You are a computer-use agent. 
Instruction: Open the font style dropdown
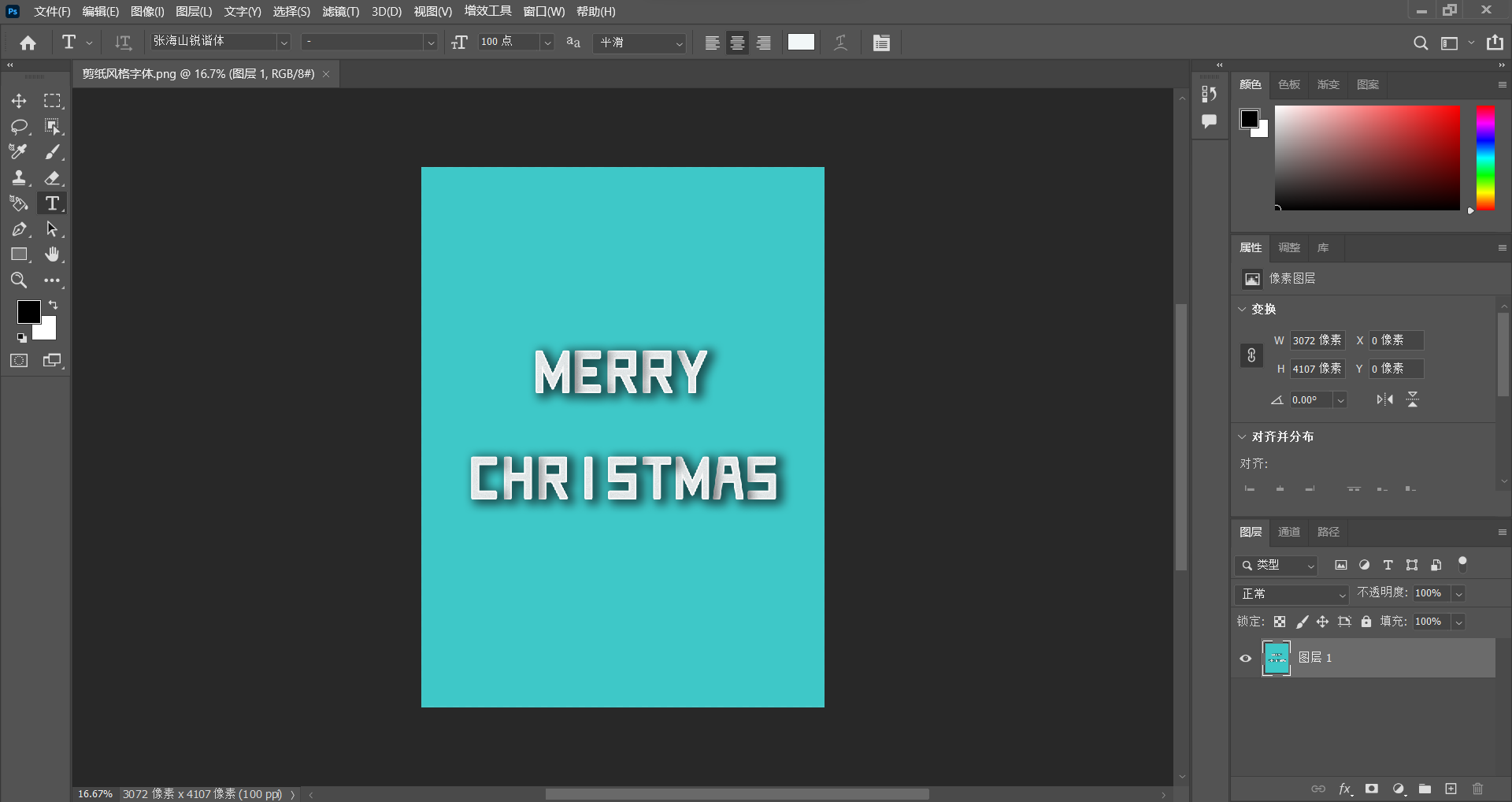point(430,43)
